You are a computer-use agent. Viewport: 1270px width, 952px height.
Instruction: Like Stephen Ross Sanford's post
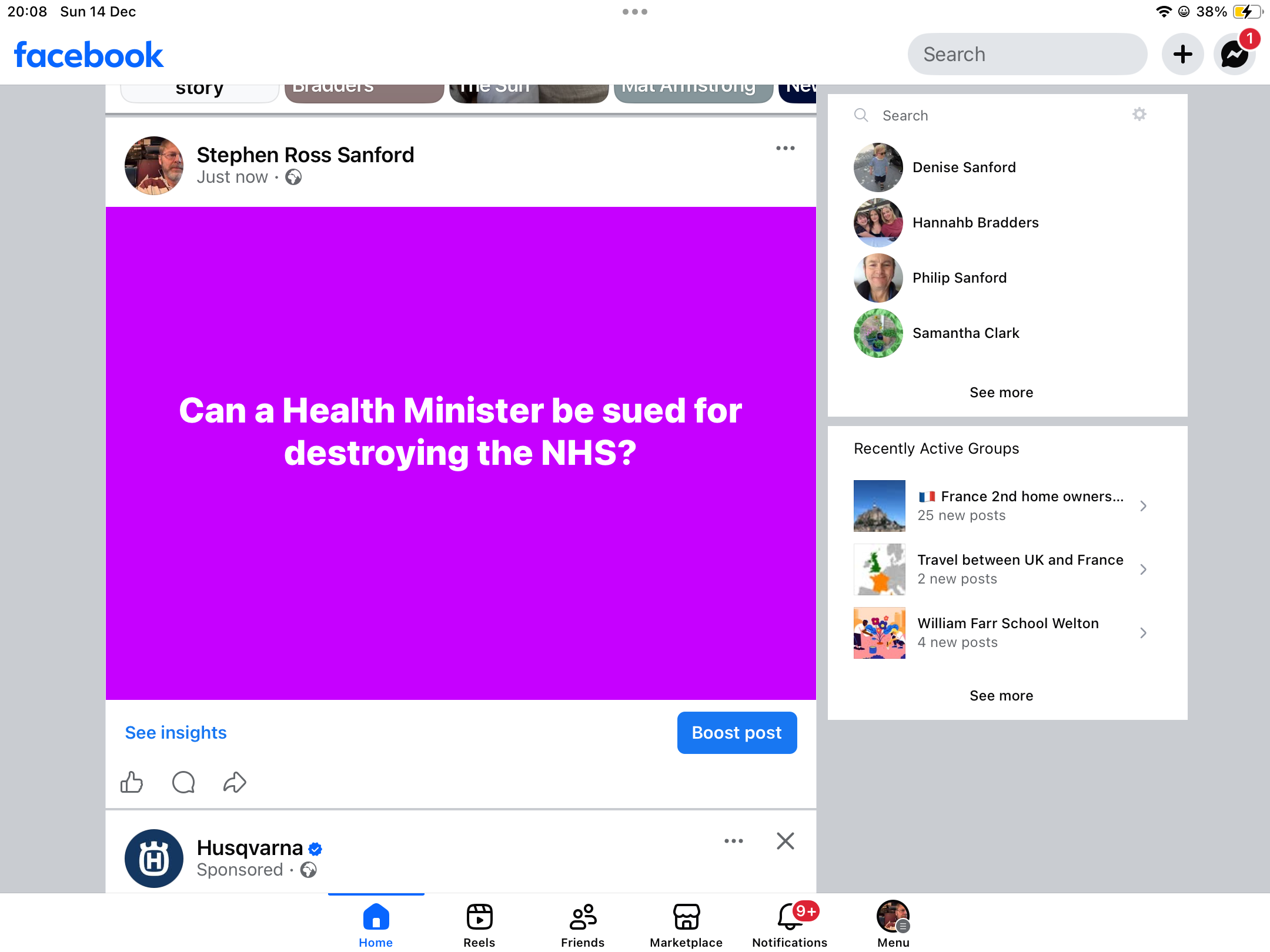tap(132, 782)
